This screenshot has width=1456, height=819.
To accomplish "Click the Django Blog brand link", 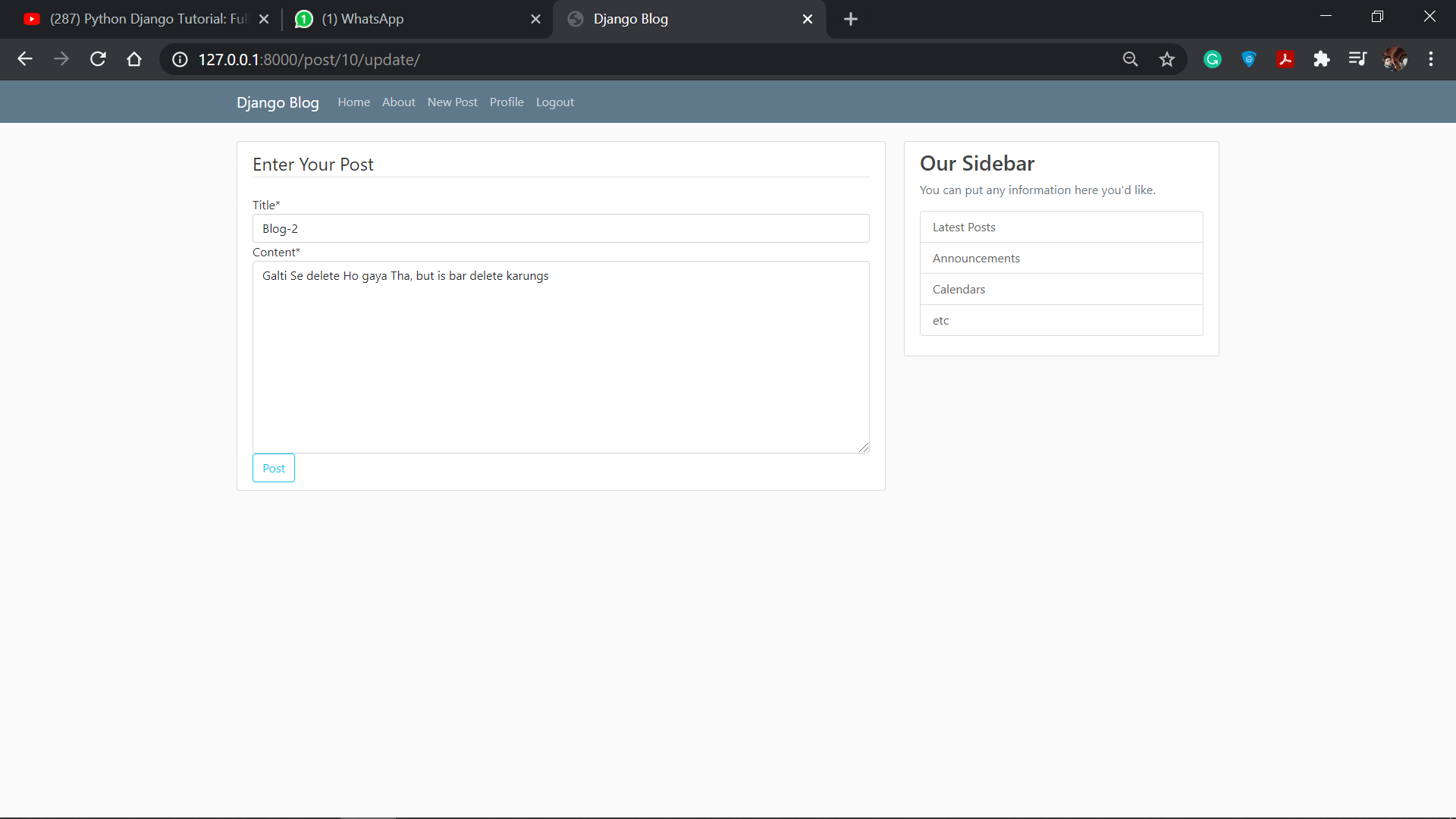I will coord(278,102).
